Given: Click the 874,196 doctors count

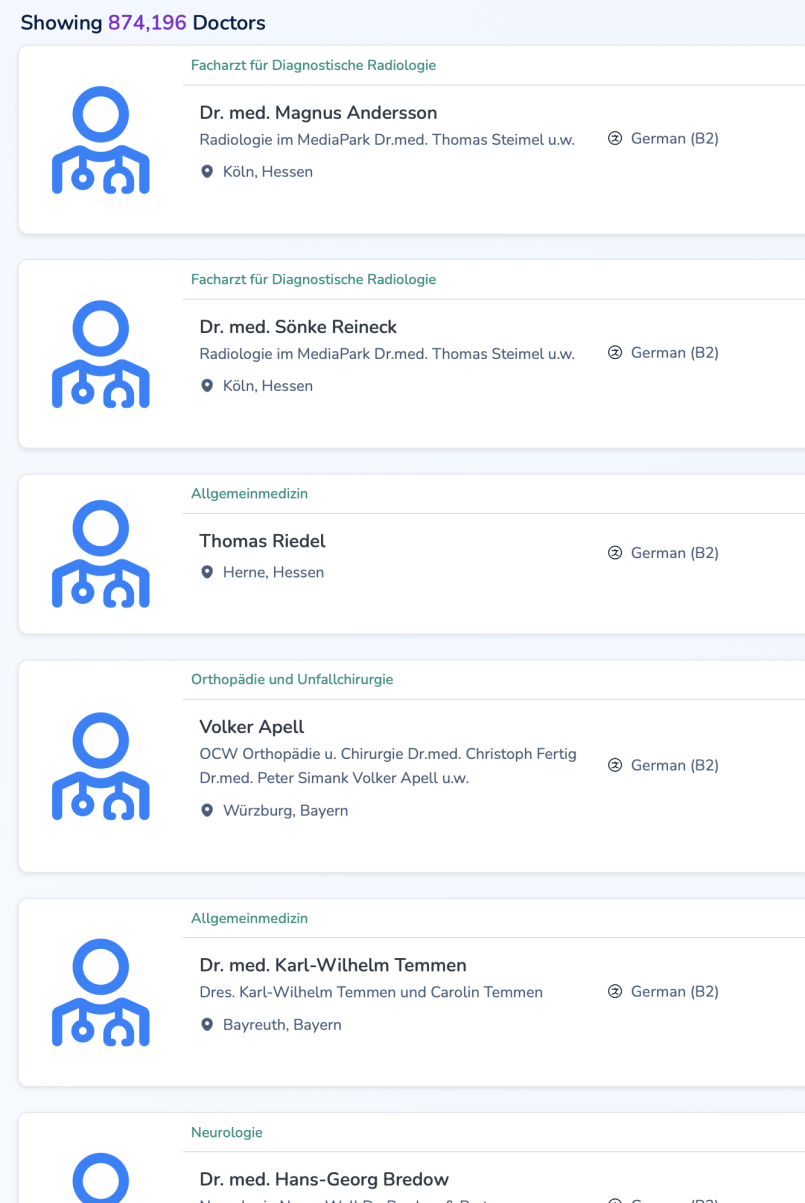Looking at the screenshot, I should (x=147, y=22).
